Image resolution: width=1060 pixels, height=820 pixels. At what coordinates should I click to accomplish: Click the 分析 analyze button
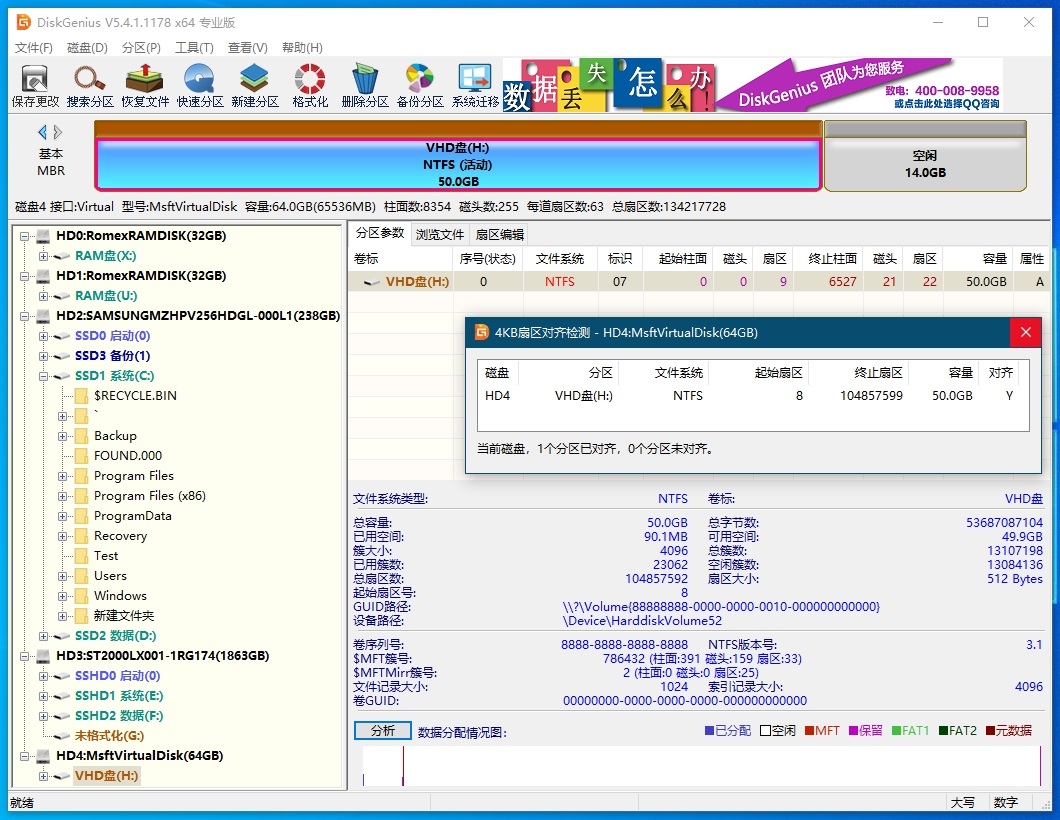coord(383,731)
